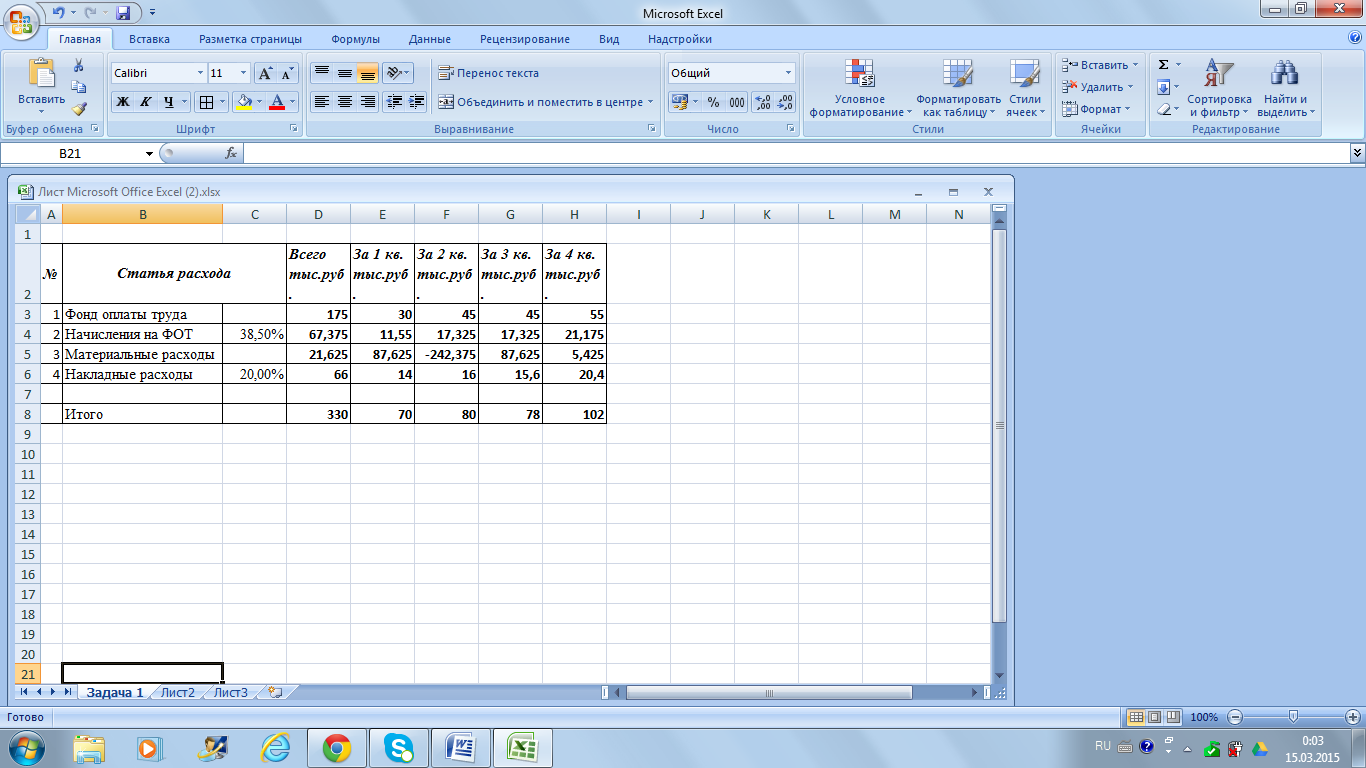Toggle Bold (Ж) formatting
Image resolution: width=1366 pixels, height=768 pixels.
(x=123, y=102)
